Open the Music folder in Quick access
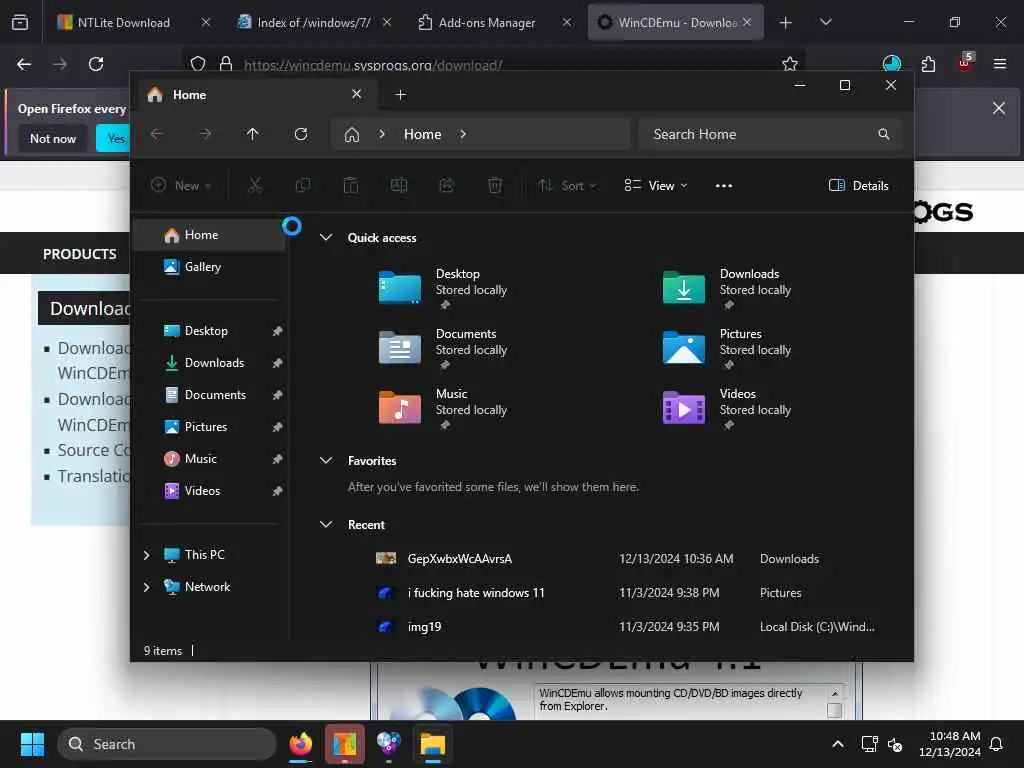Viewport: 1024px width, 768px height. (x=444, y=408)
